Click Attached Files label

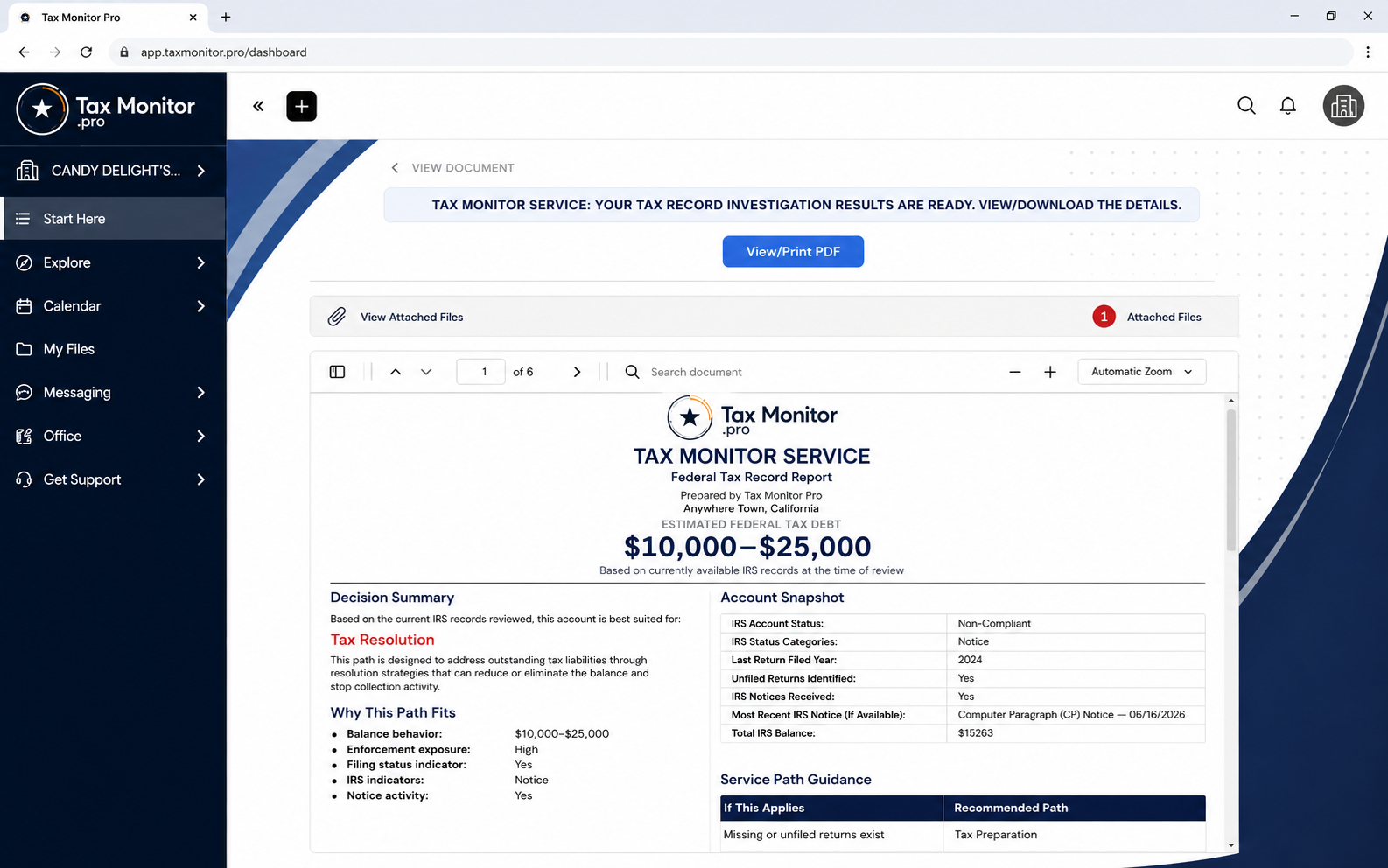click(1164, 317)
